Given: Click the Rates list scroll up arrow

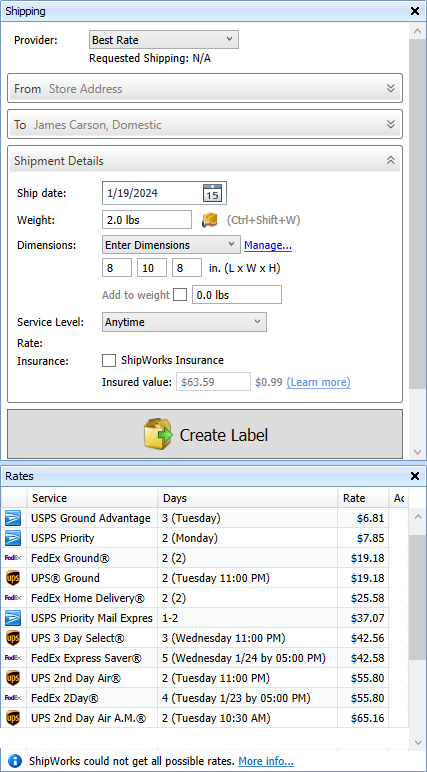Looking at the screenshot, I should [x=417, y=517].
